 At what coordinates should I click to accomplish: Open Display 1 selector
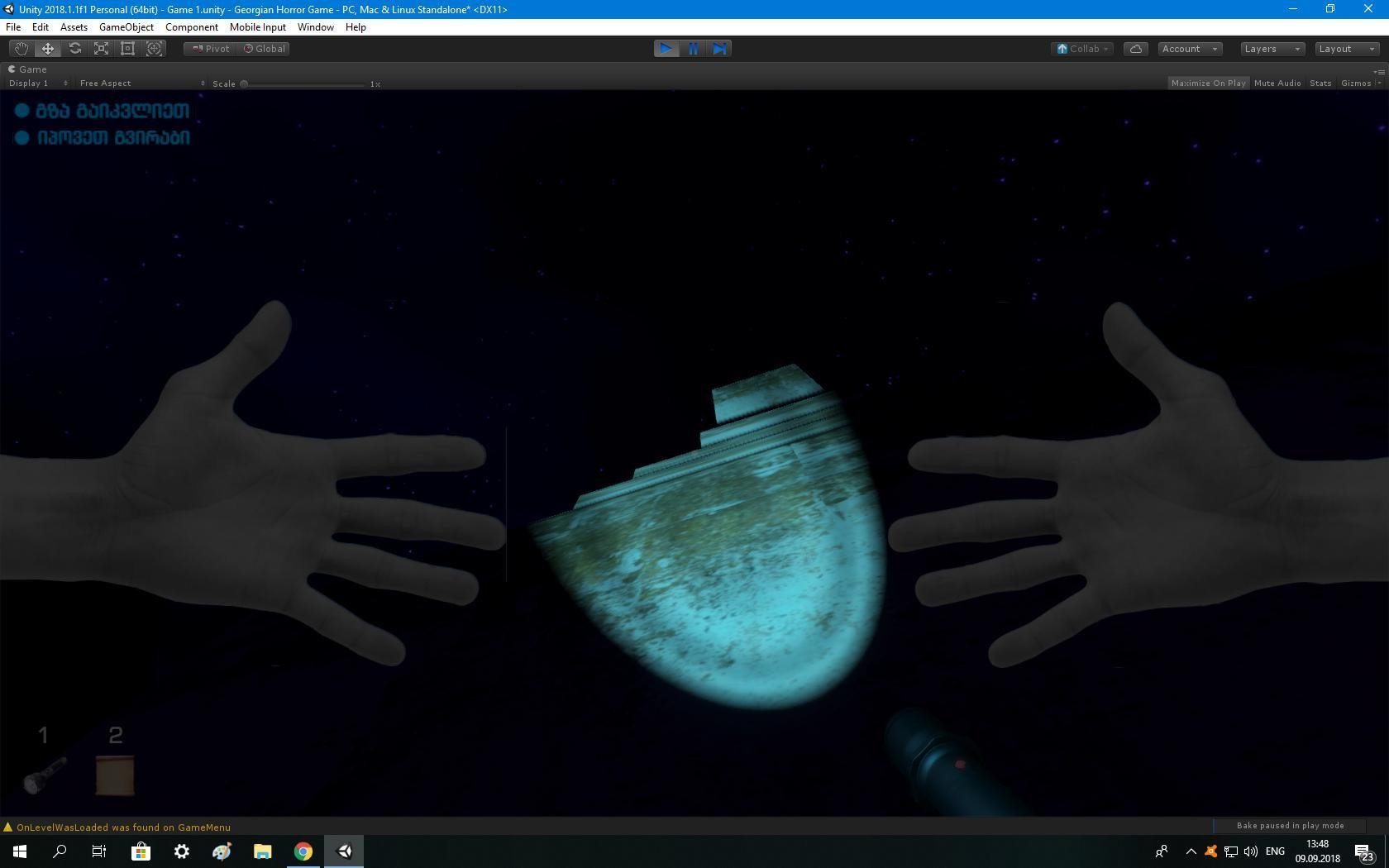coord(38,83)
